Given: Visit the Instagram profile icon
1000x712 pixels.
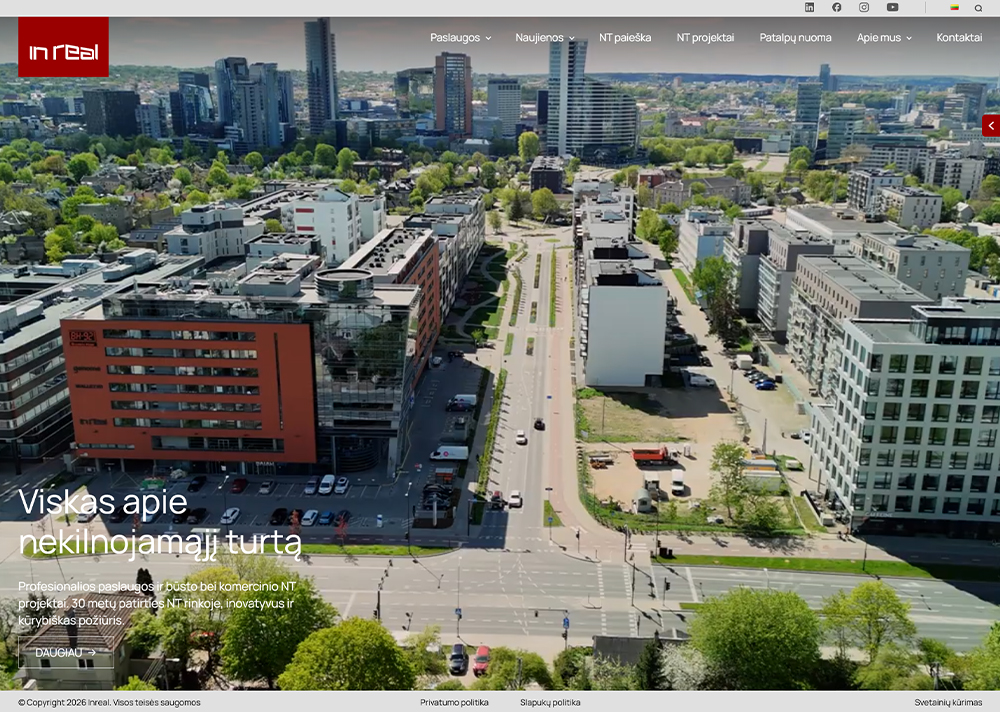Looking at the screenshot, I should click(x=864, y=7).
